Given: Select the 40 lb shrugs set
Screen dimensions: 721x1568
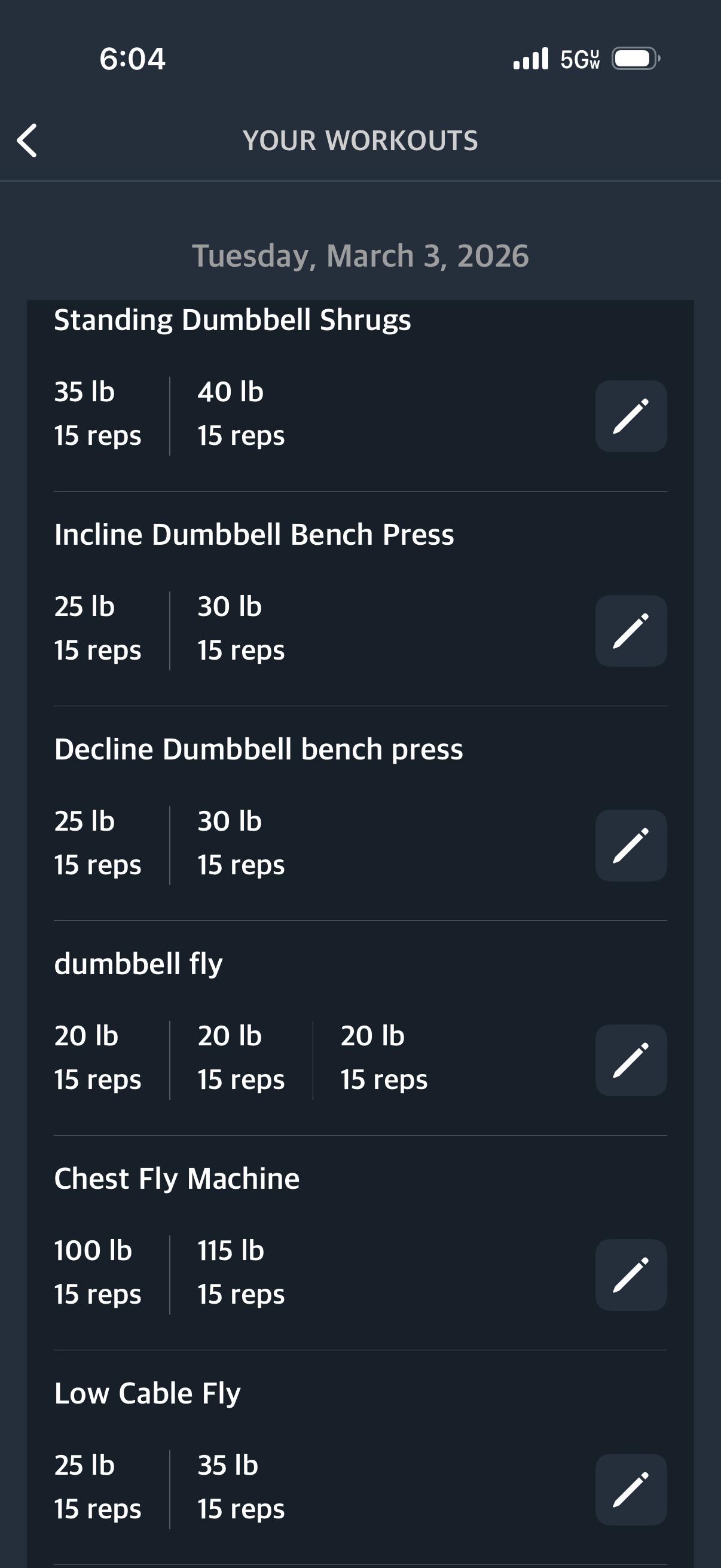Looking at the screenshot, I should (x=240, y=414).
